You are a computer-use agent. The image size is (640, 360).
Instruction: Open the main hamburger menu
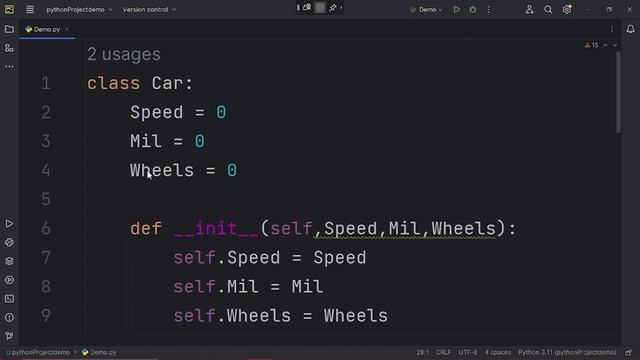[x=30, y=9]
